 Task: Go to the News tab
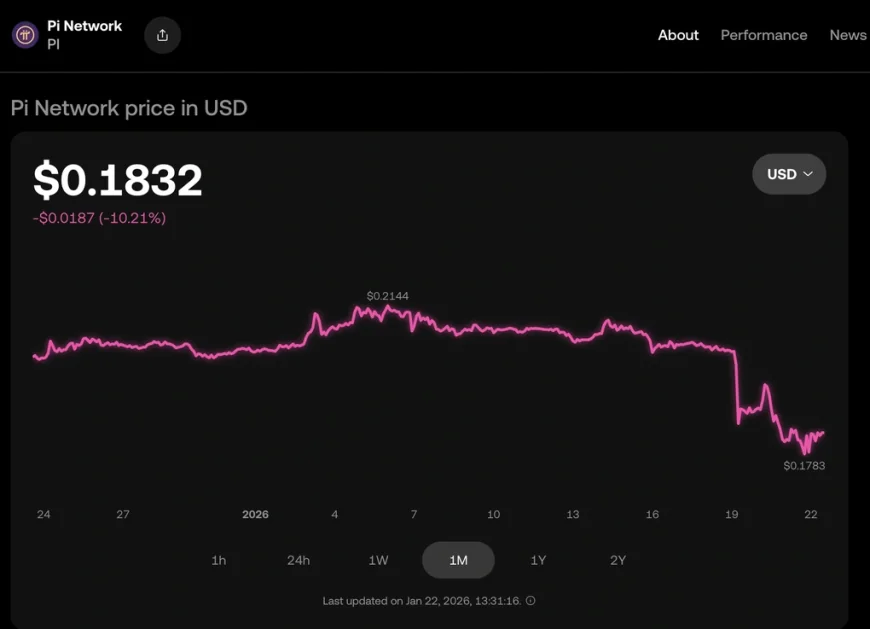point(847,35)
